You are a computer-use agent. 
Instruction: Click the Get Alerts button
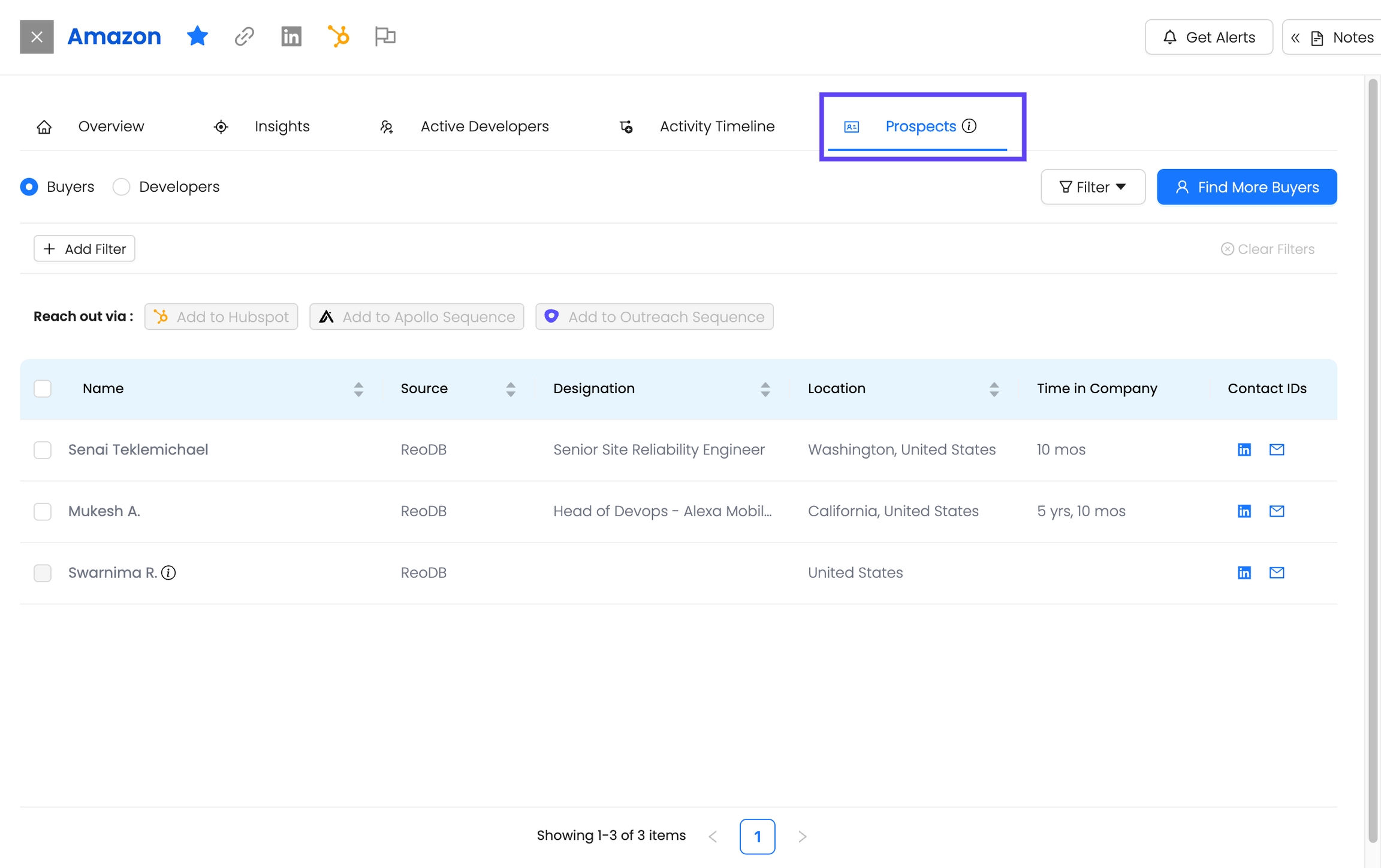pos(1208,37)
